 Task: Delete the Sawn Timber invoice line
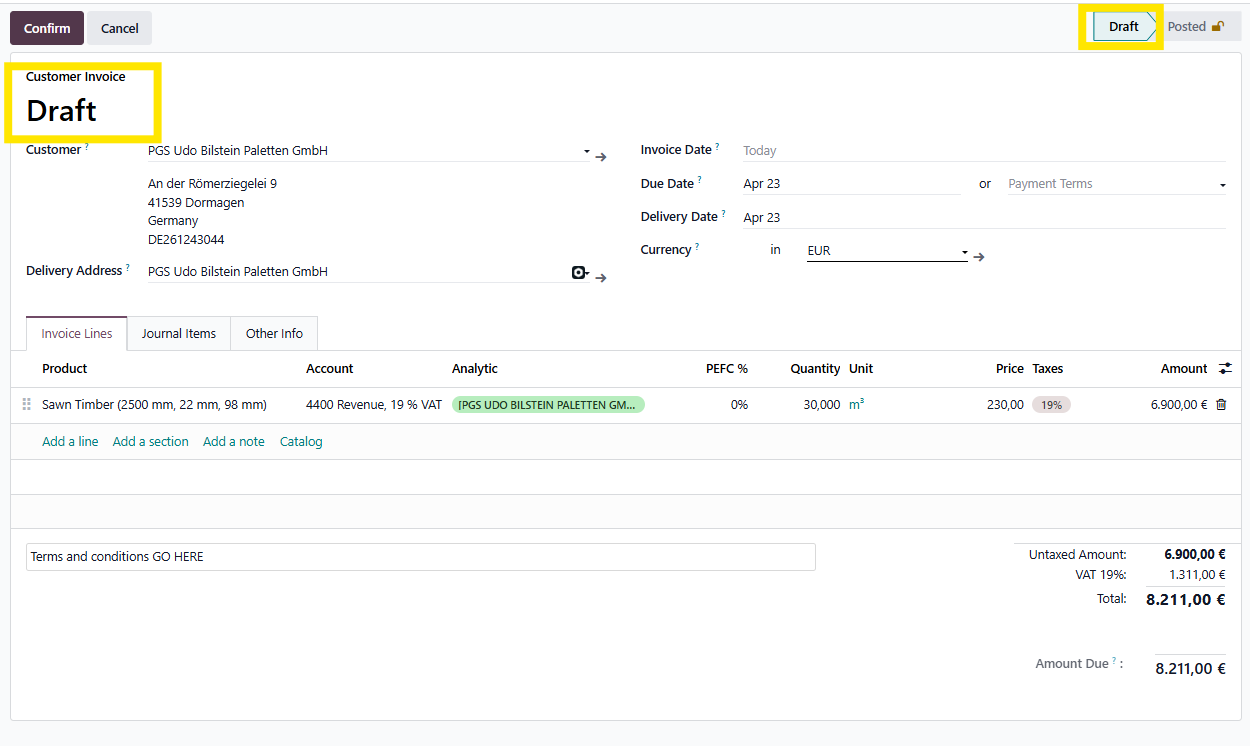point(1221,405)
